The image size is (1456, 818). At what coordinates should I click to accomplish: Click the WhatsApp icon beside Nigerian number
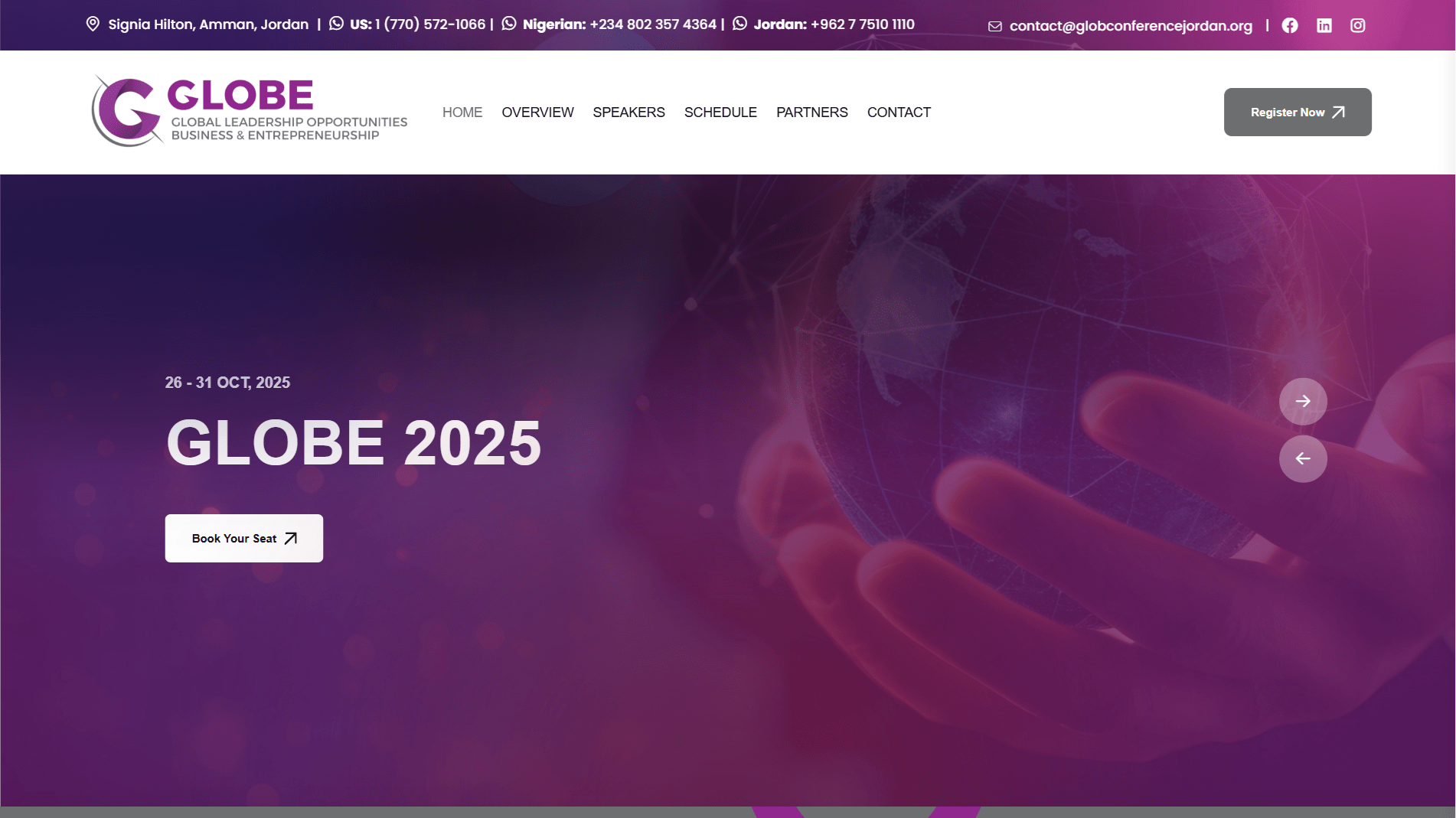coord(509,24)
